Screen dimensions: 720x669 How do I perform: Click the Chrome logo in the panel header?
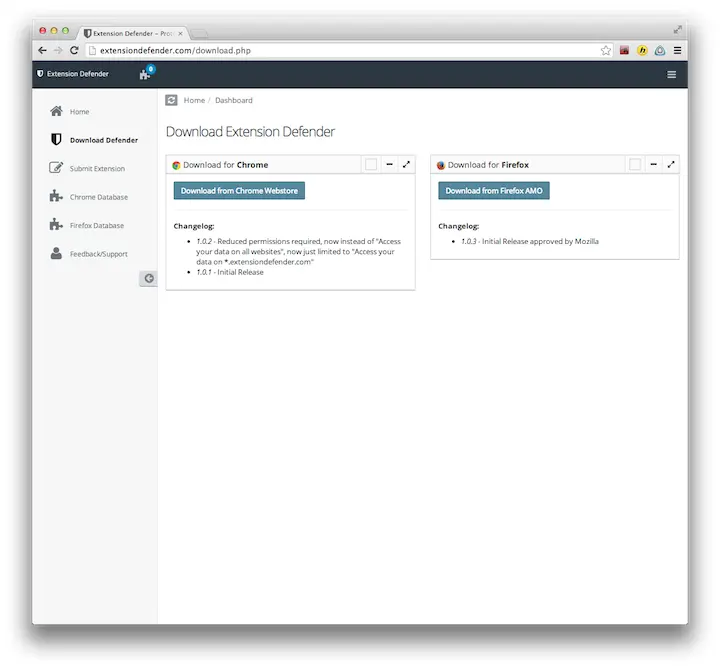point(176,165)
